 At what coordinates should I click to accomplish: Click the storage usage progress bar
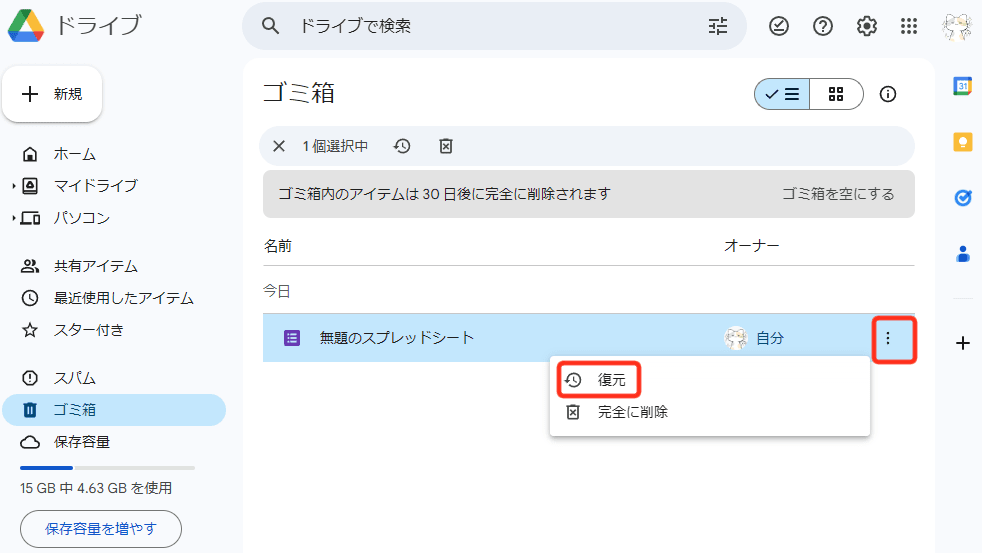pyautogui.click(x=107, y=468)
